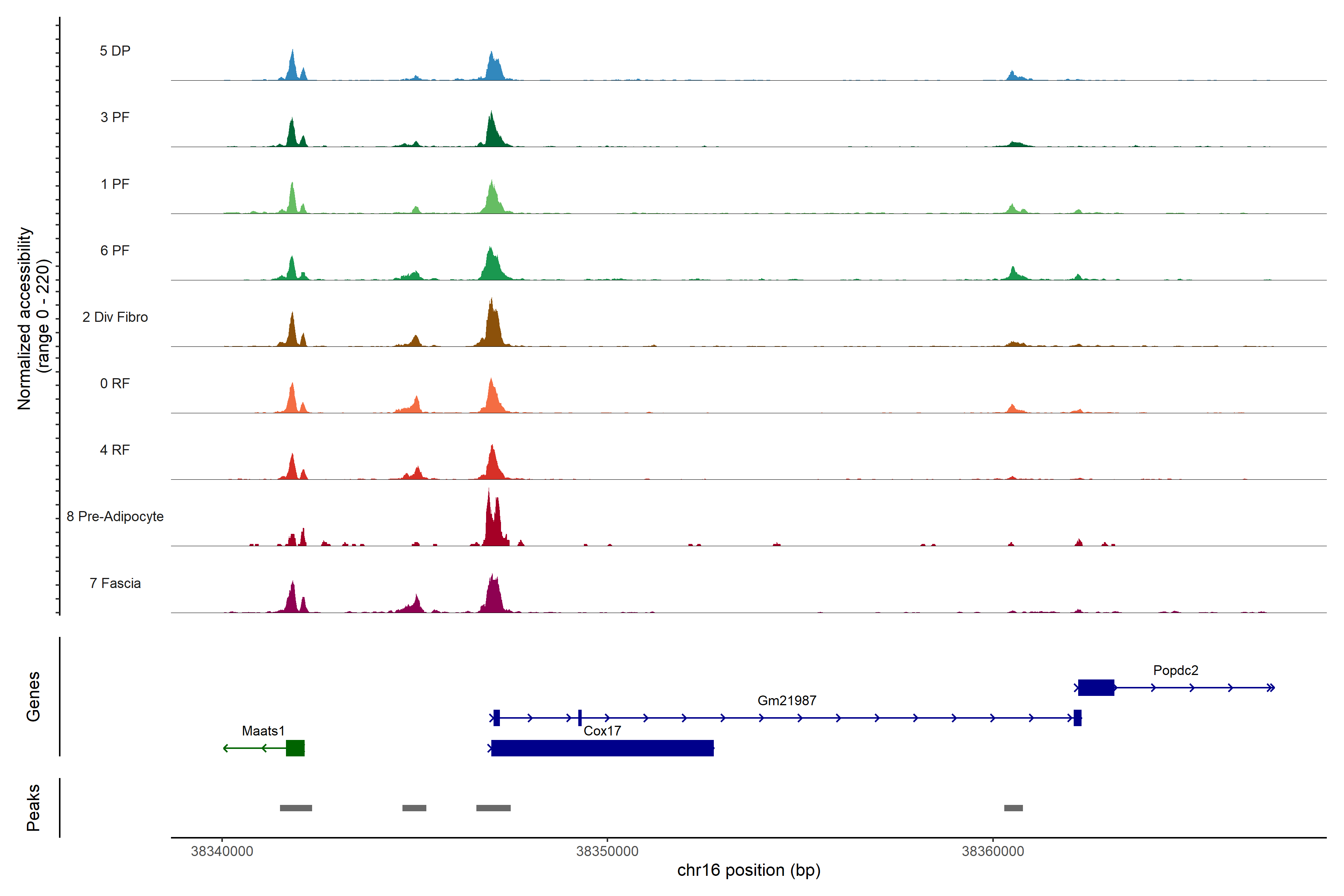This screenshot has width=1344, height=896.
Task: Click the chr16 position axis title
Action: tap(749, 870)
